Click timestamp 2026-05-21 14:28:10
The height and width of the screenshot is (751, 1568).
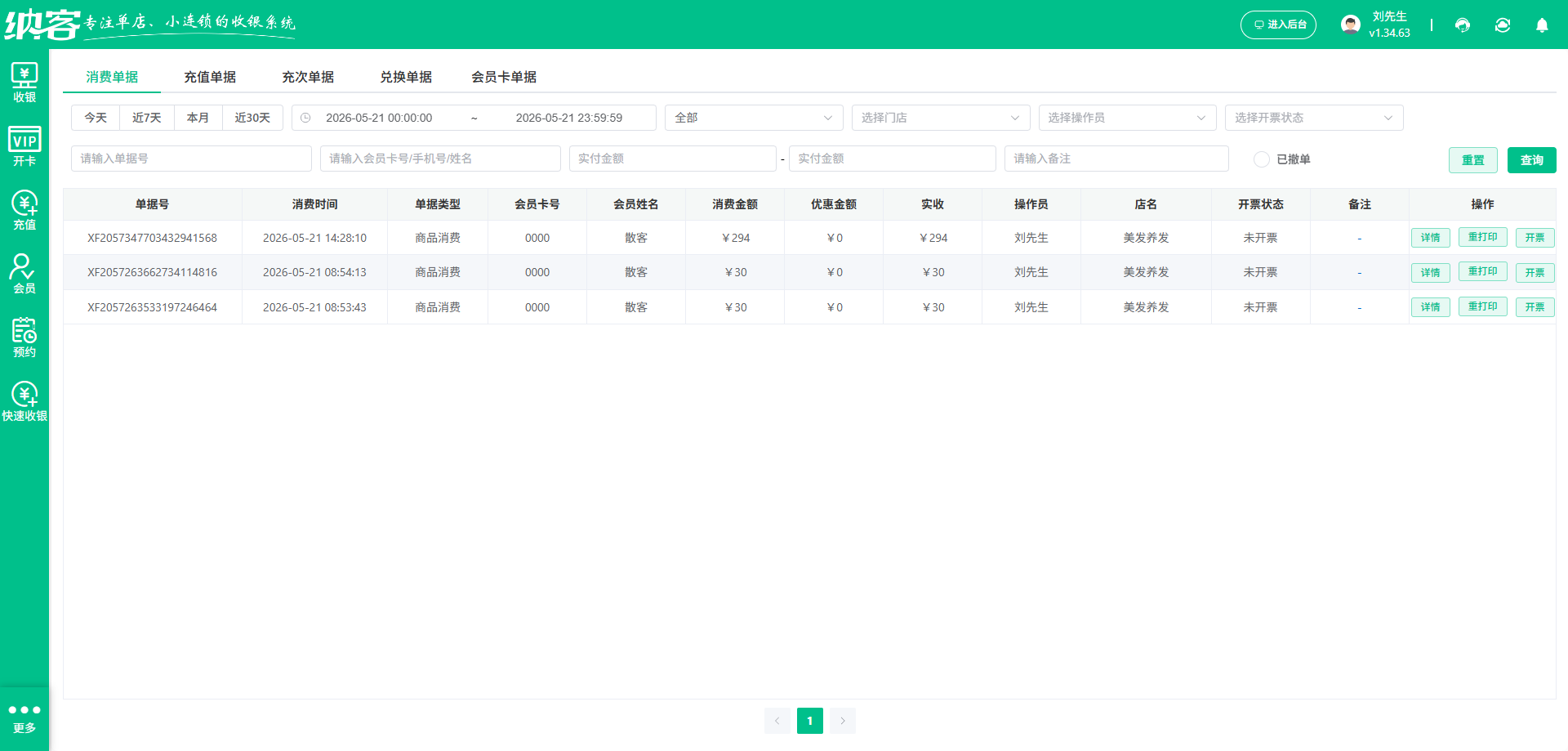point(314,238)
